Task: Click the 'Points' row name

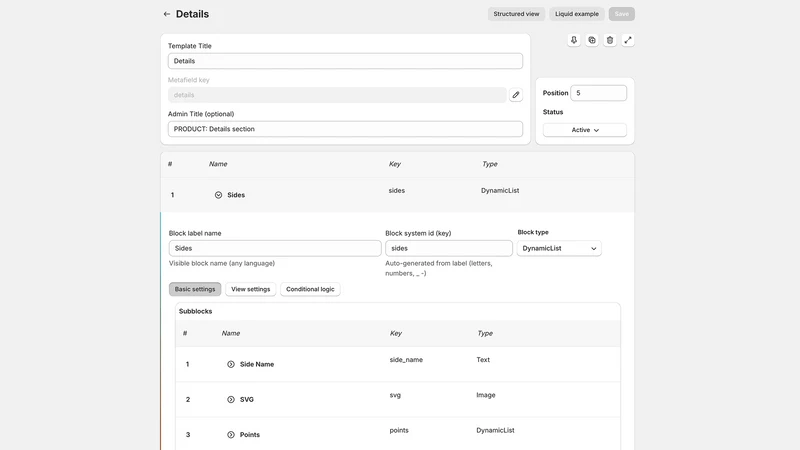Action: [250, 435]
